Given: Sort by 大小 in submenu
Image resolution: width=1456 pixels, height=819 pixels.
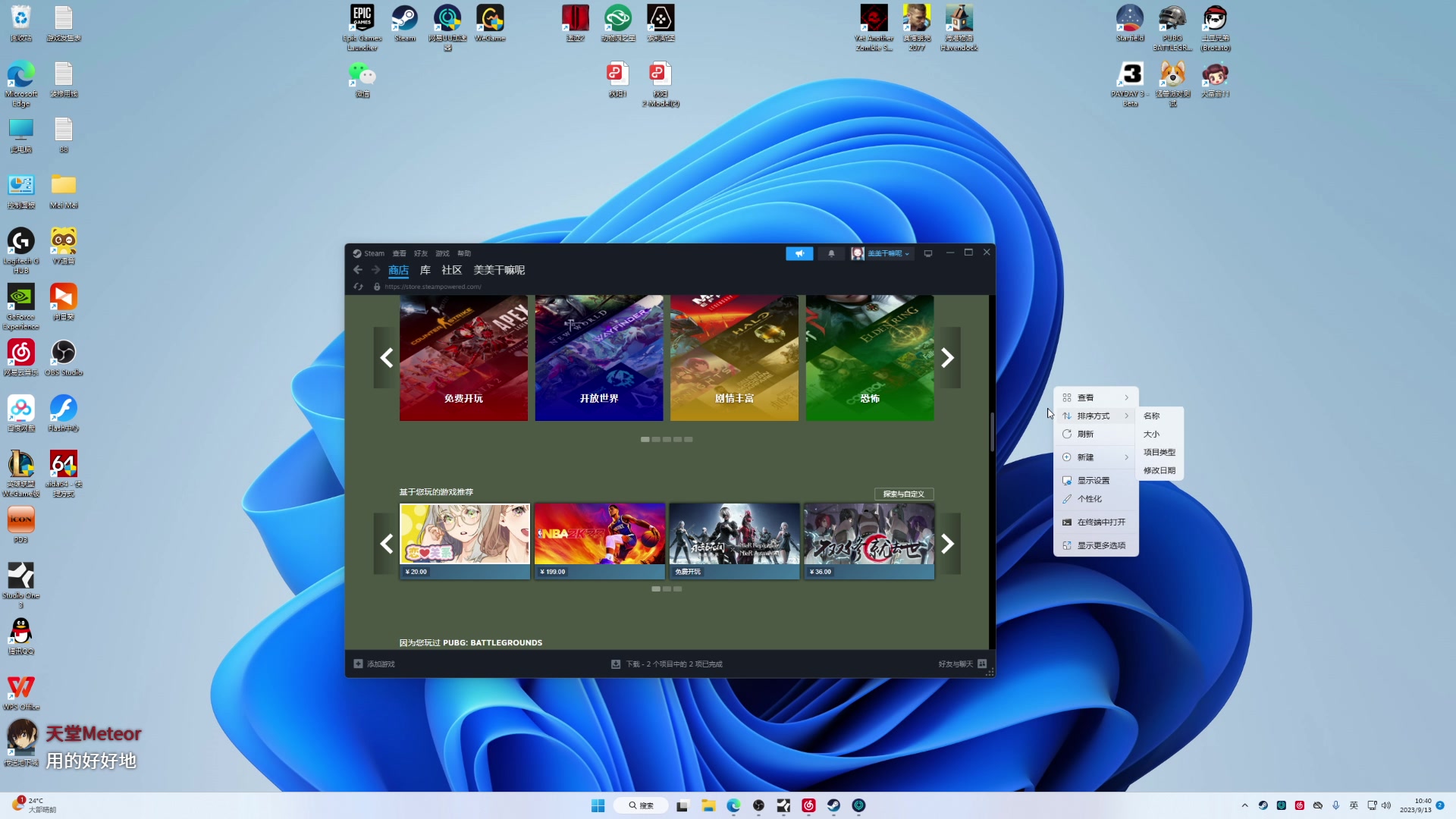Looking at the screenshot, I should (1159, 434).
